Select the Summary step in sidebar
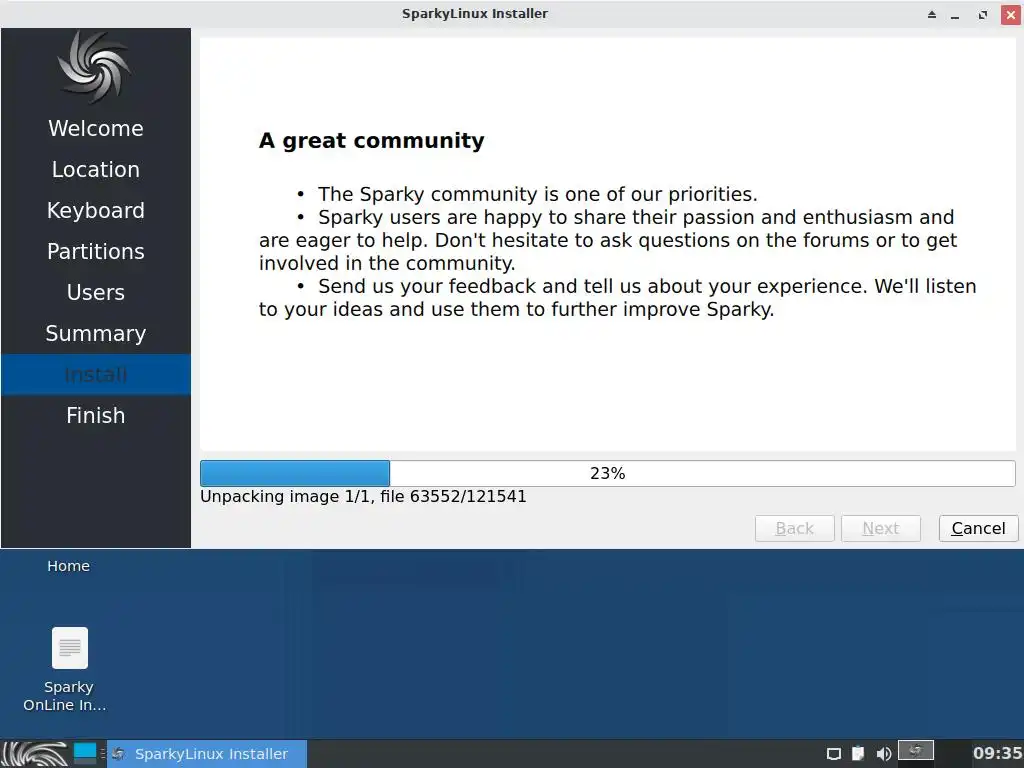The height and width of the screenshot is (768, 1024). pyautogui.click(x=96, y=334)
